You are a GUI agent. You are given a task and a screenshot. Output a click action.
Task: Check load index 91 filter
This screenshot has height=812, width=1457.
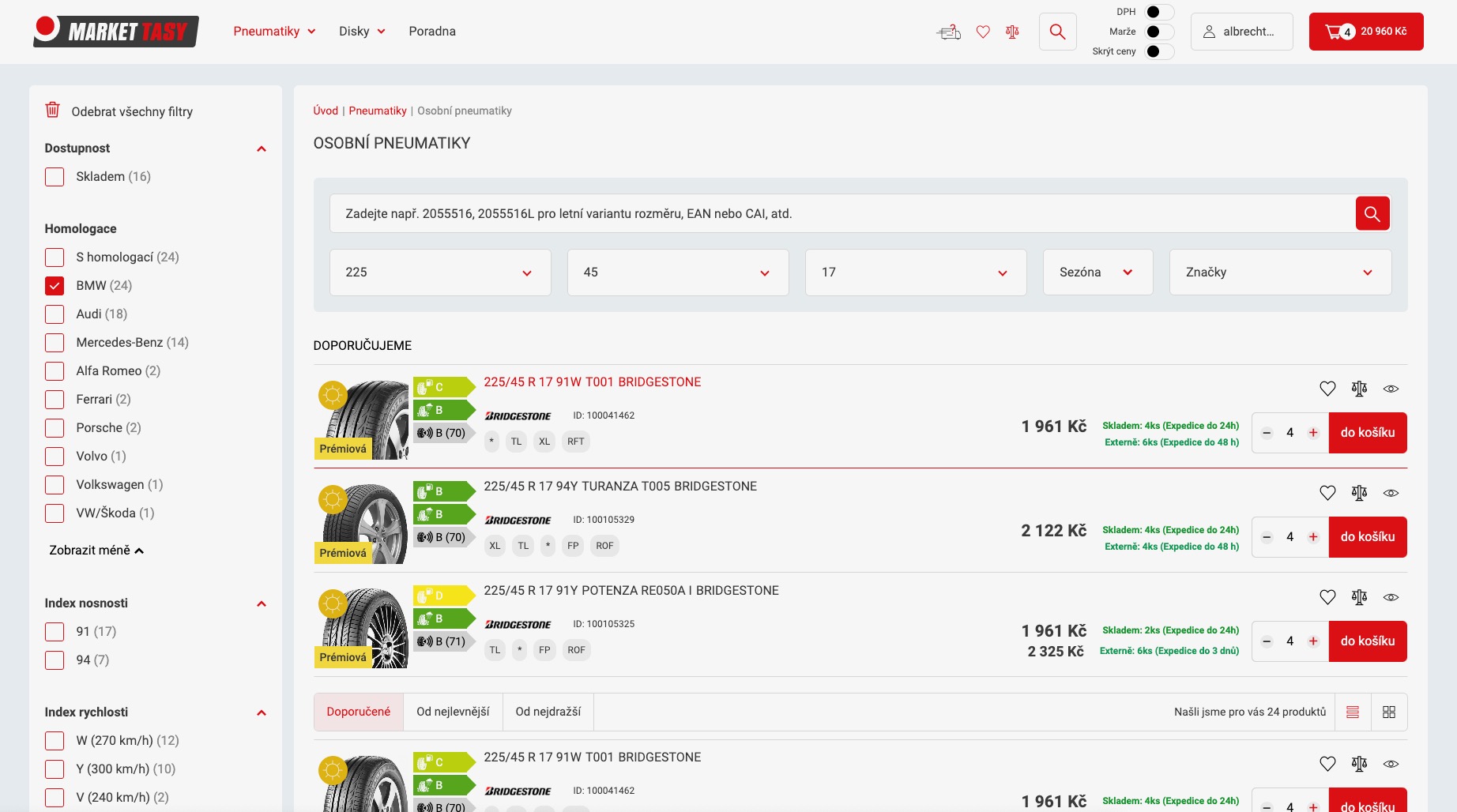tap(55, 632)
